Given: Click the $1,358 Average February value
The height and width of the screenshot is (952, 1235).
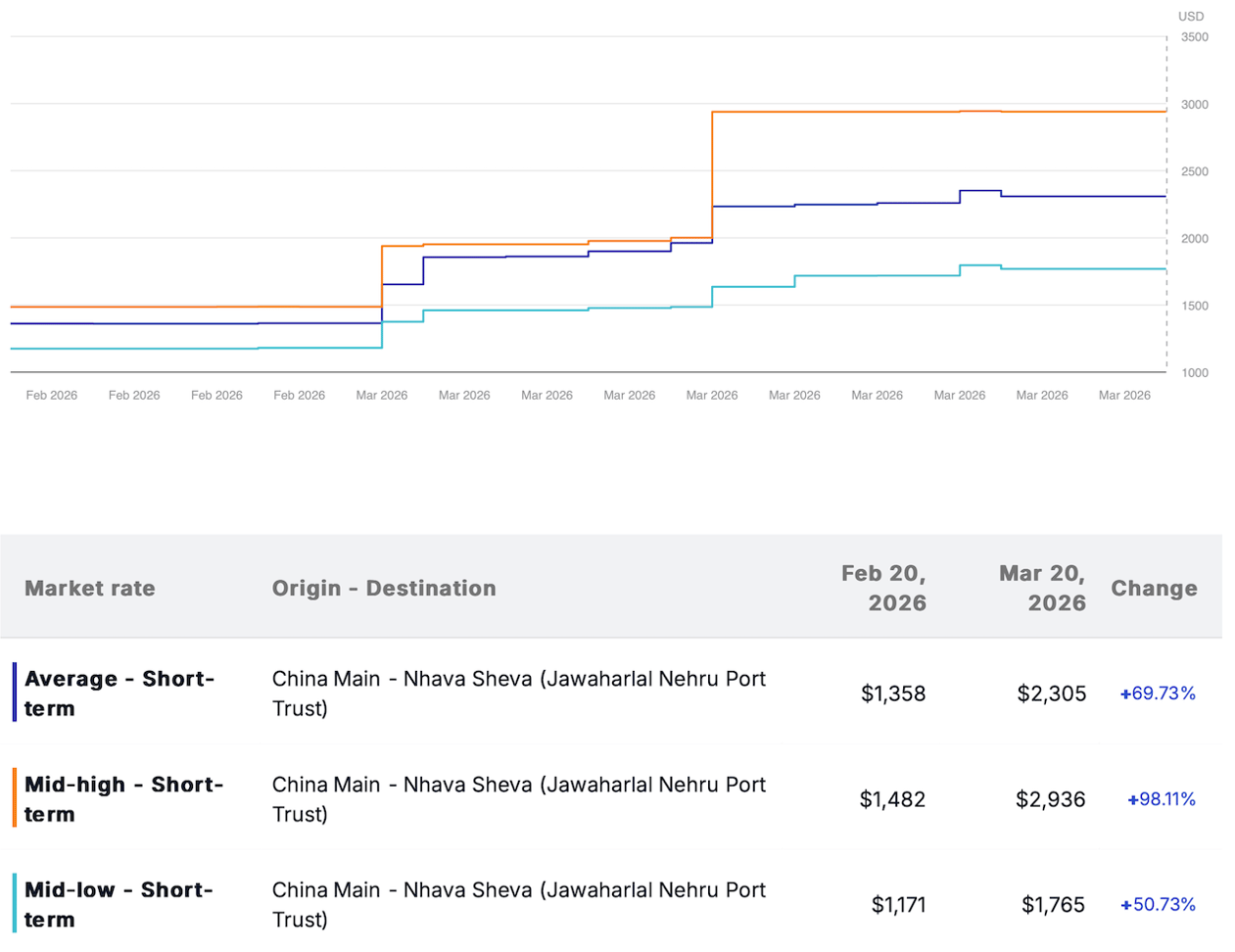Looking at the screenshot, I should pyautogui.click(x=892, y=693).
